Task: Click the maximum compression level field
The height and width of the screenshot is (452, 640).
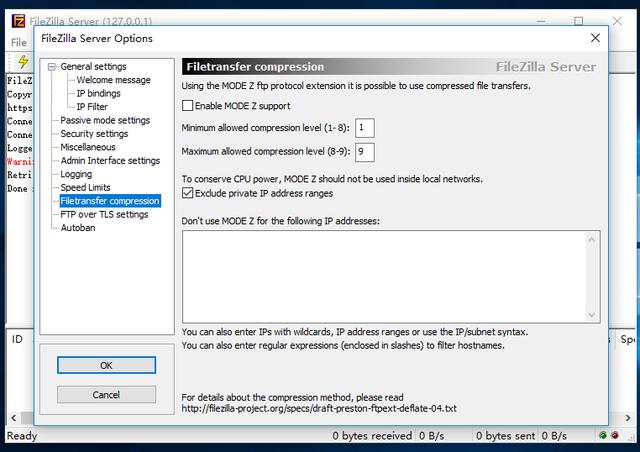Action: (x=365, y=152)
